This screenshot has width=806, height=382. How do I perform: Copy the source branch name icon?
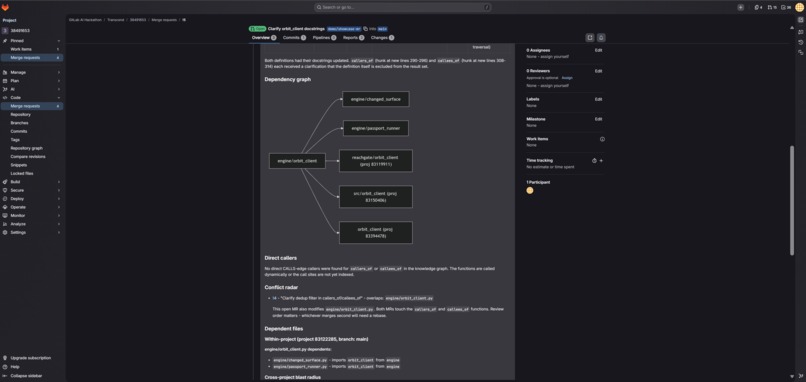(x=365, y=29)
